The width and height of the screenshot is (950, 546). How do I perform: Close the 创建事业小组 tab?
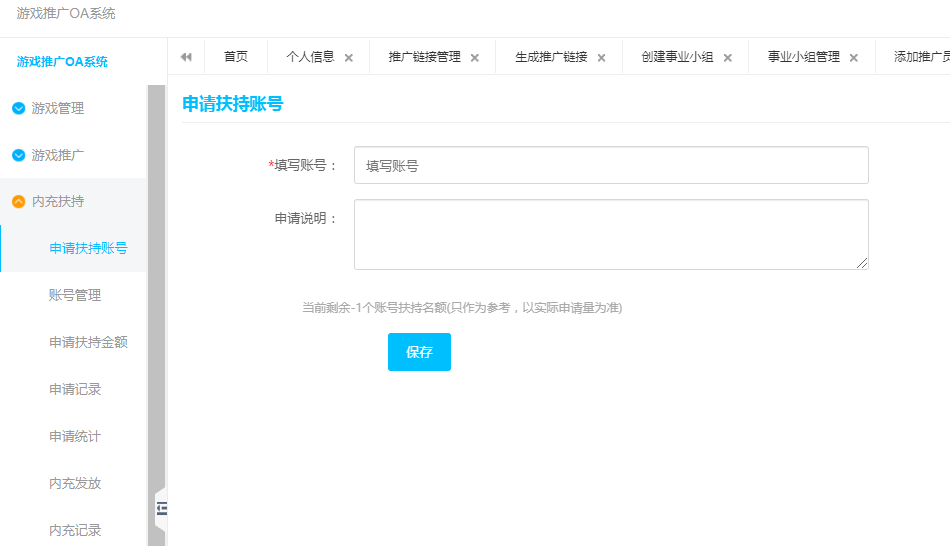pyautogui.click(x=728, y=58)
